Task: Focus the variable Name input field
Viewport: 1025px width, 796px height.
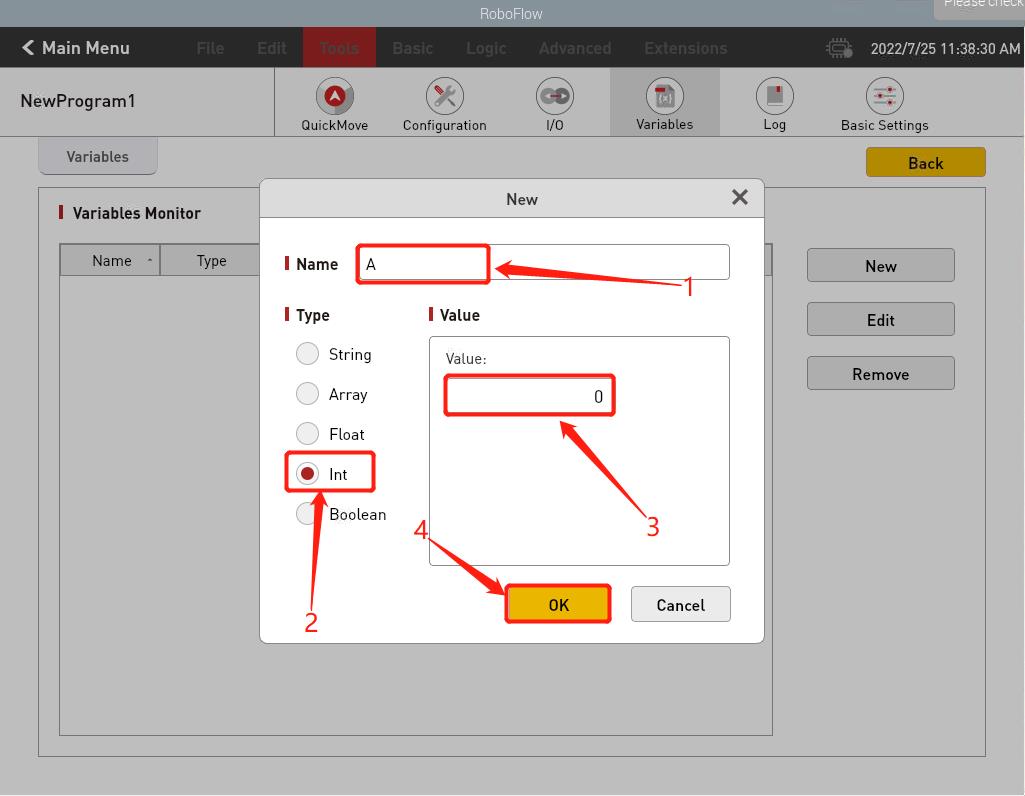Action: point(543,263)
